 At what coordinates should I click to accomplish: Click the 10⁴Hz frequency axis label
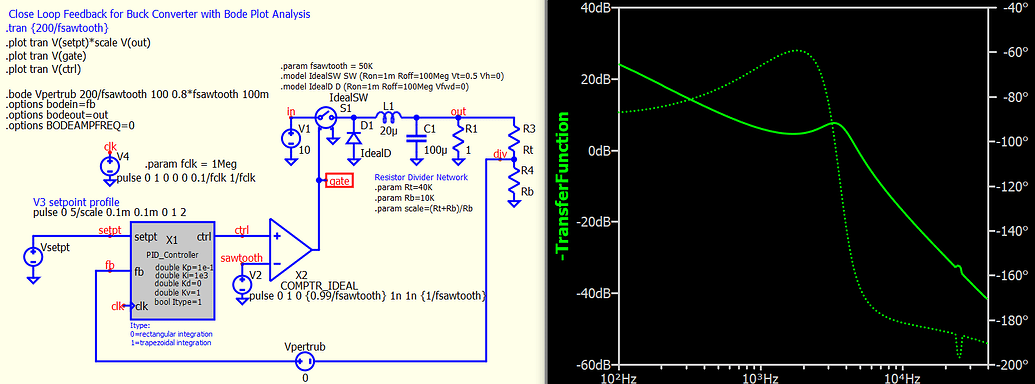tap(902, 378)
